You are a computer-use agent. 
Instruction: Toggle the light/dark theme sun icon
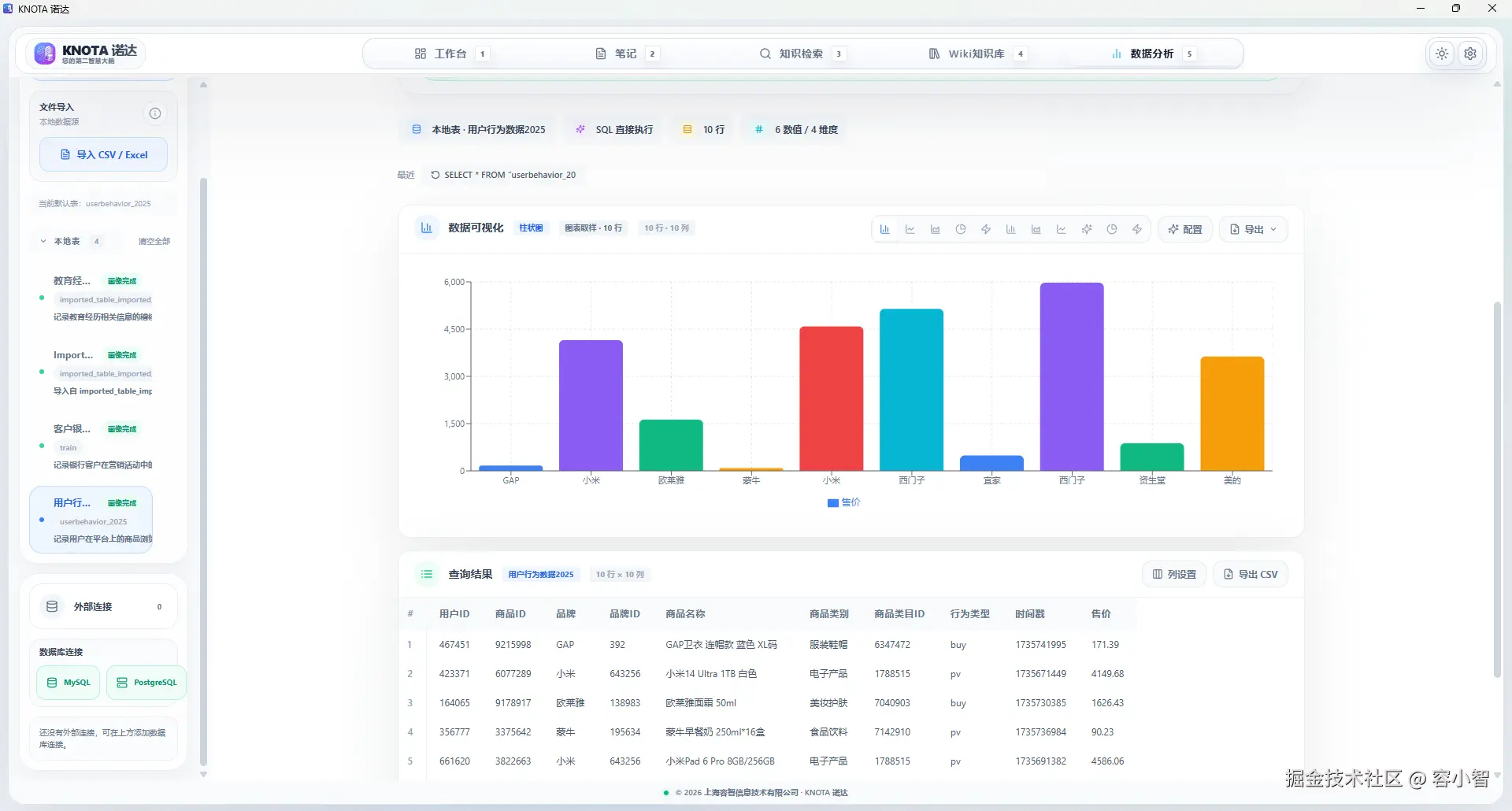(1442, 54)
